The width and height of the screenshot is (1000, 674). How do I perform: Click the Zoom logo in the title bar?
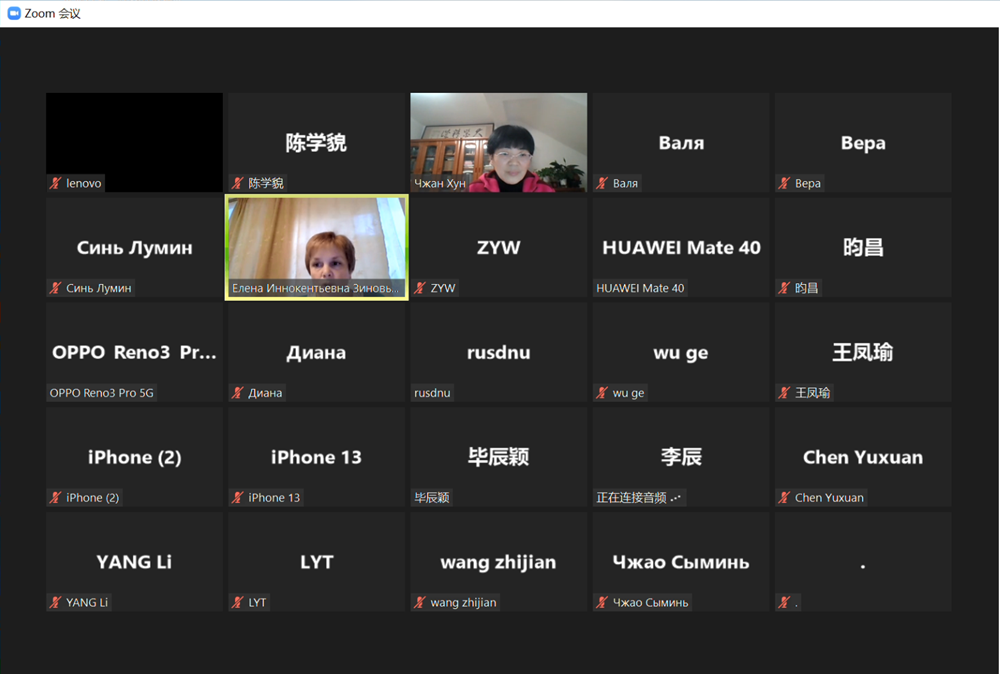point(14,13)
